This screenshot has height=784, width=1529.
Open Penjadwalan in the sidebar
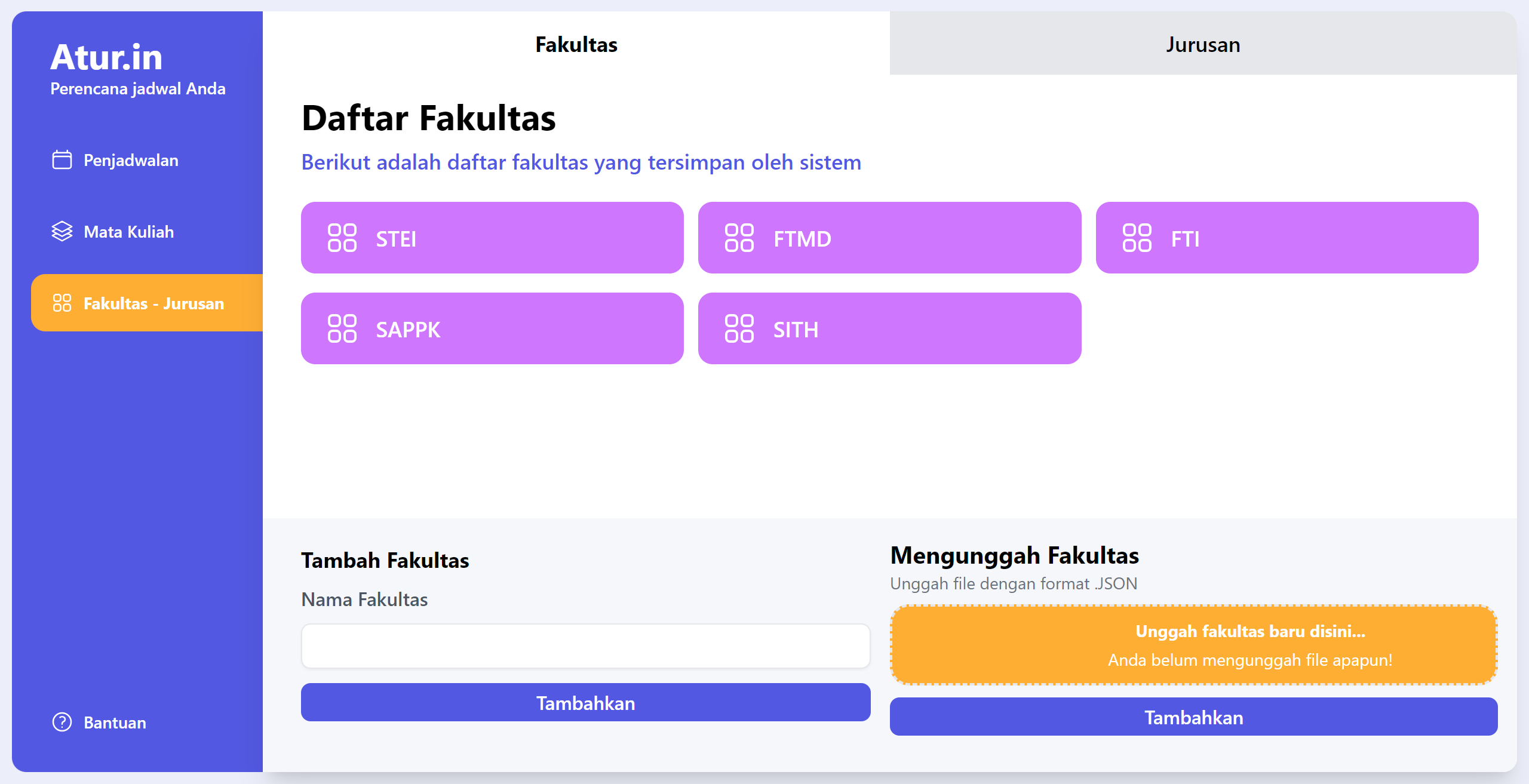(x=131, y=160)
